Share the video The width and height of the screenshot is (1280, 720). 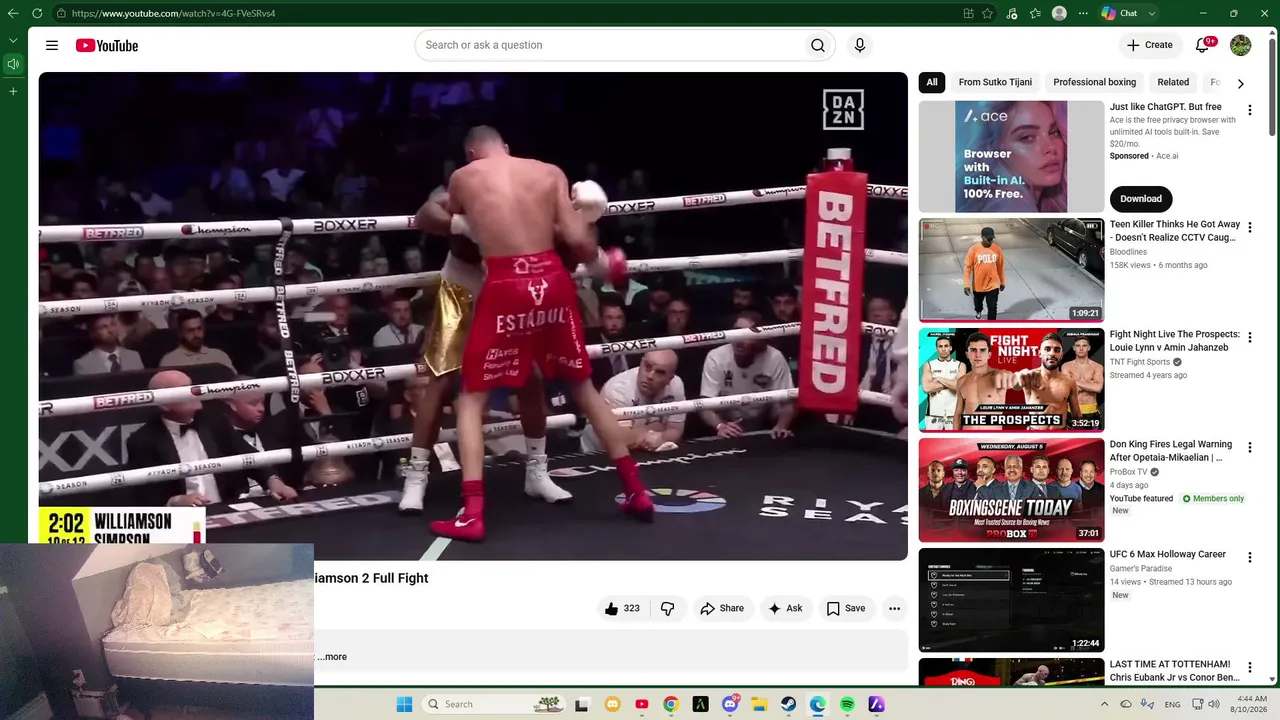click(722, 608)
